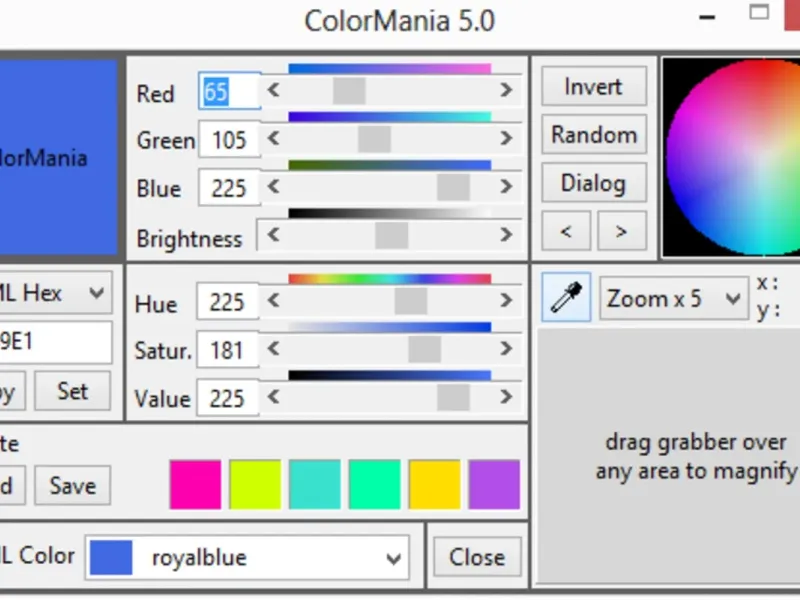Click the Satur. slider left arrow
The width and height of the screenshot is (800, 600).
click(x=273, y=349)
